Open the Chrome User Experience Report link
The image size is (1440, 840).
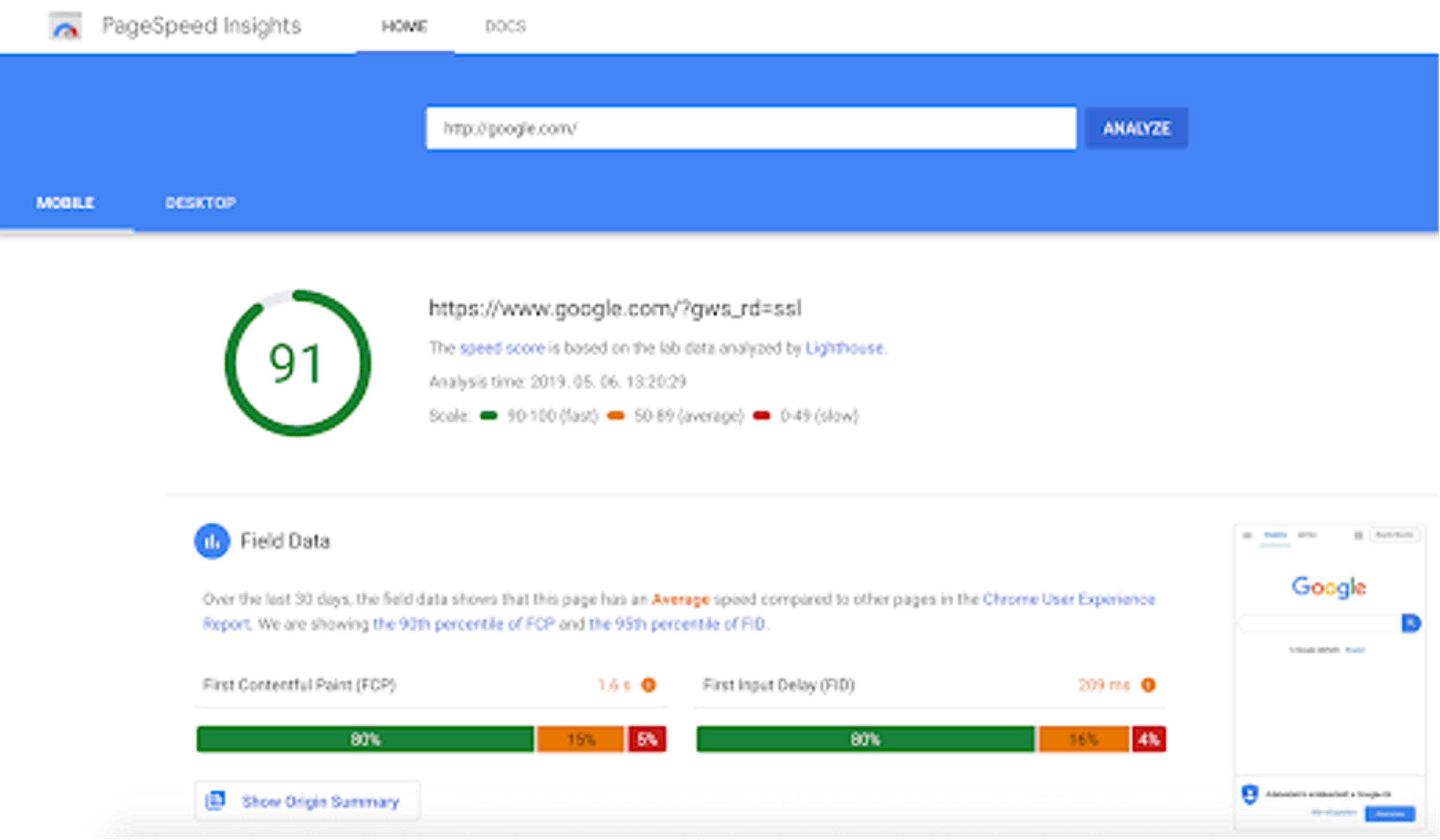point(1069,599)
